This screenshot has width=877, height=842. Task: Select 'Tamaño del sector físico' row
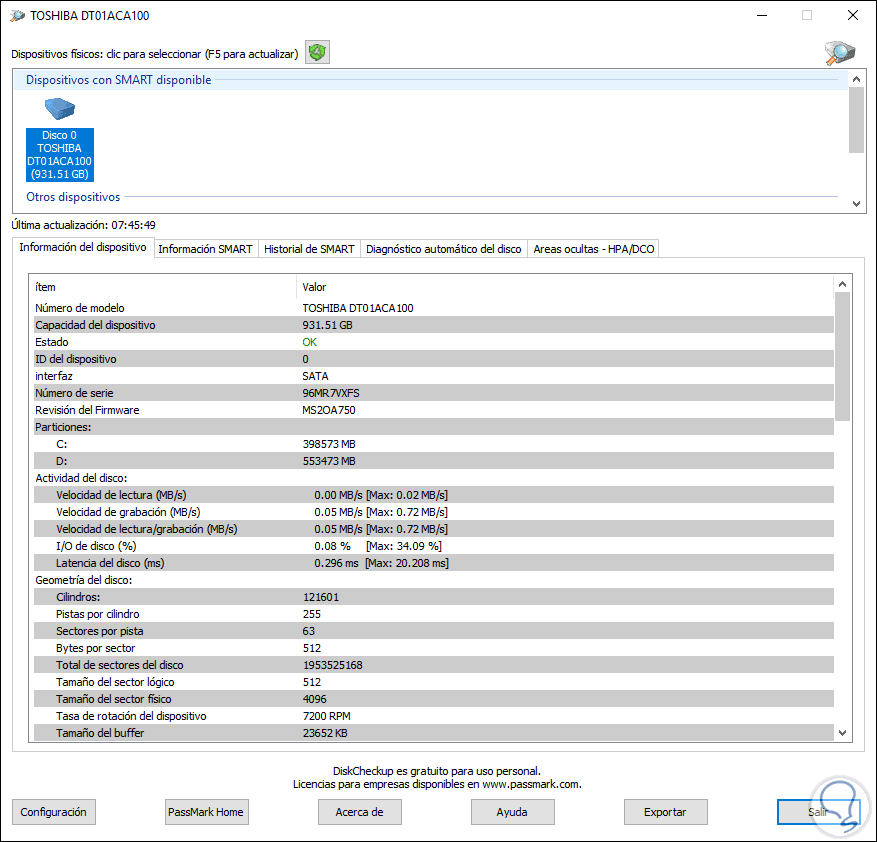point(433,699)
